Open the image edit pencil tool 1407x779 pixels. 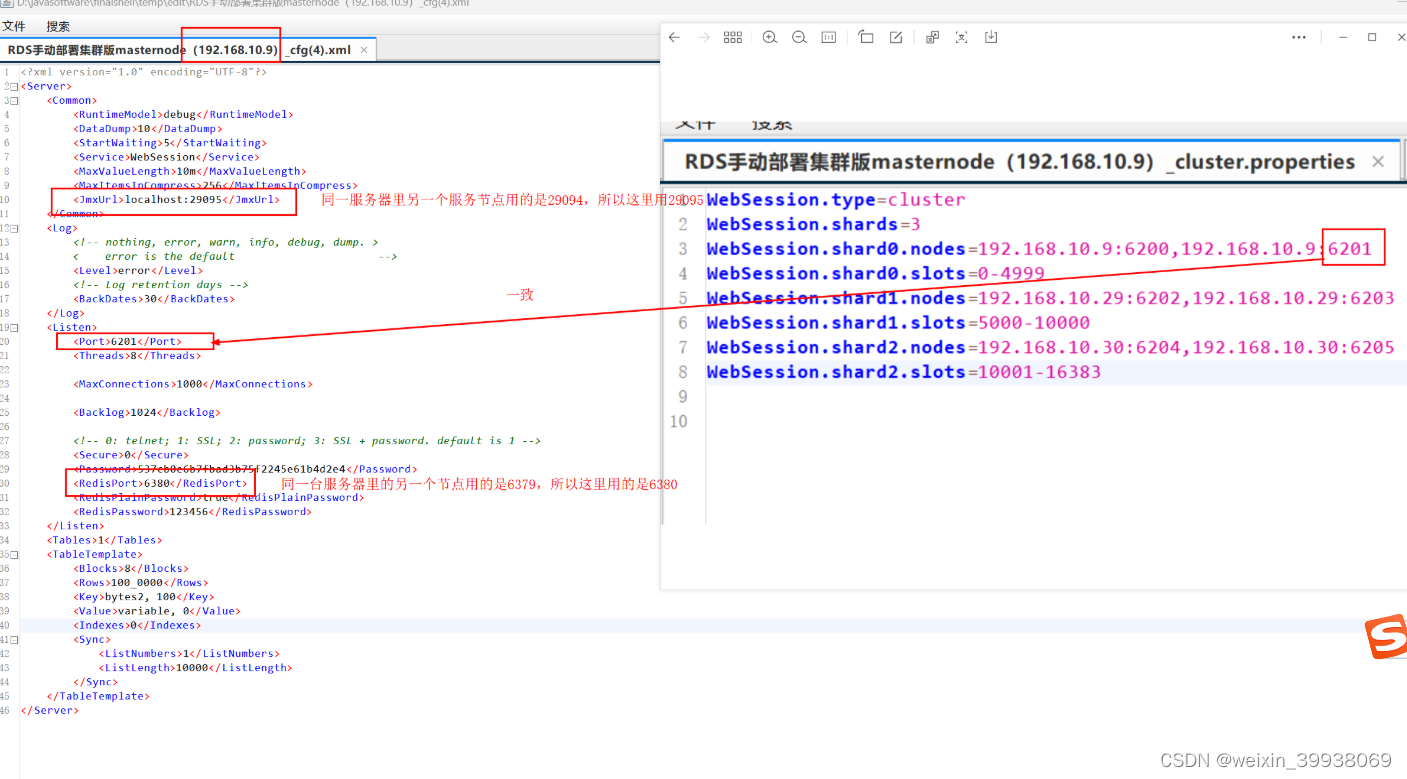896,37
